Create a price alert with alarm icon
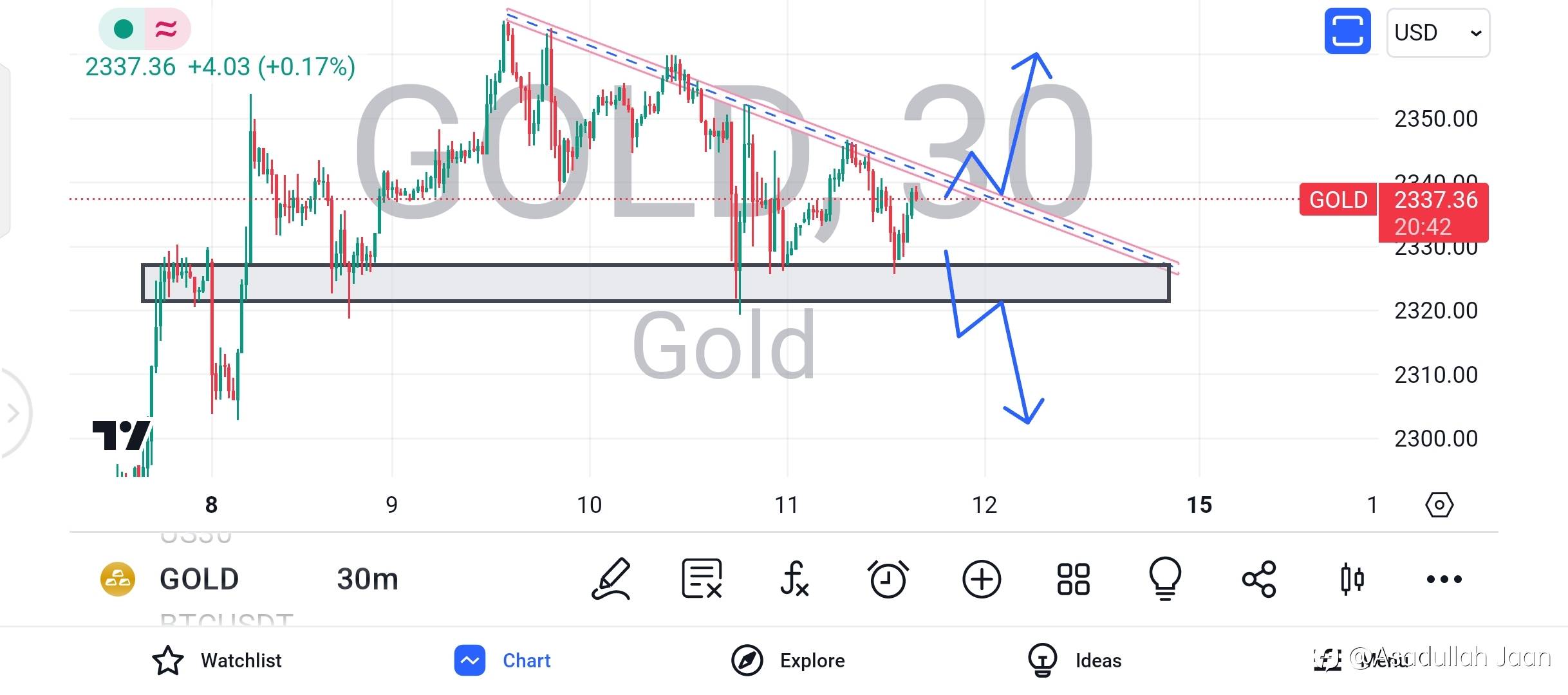1568x695 pixels. click(888, 579)
